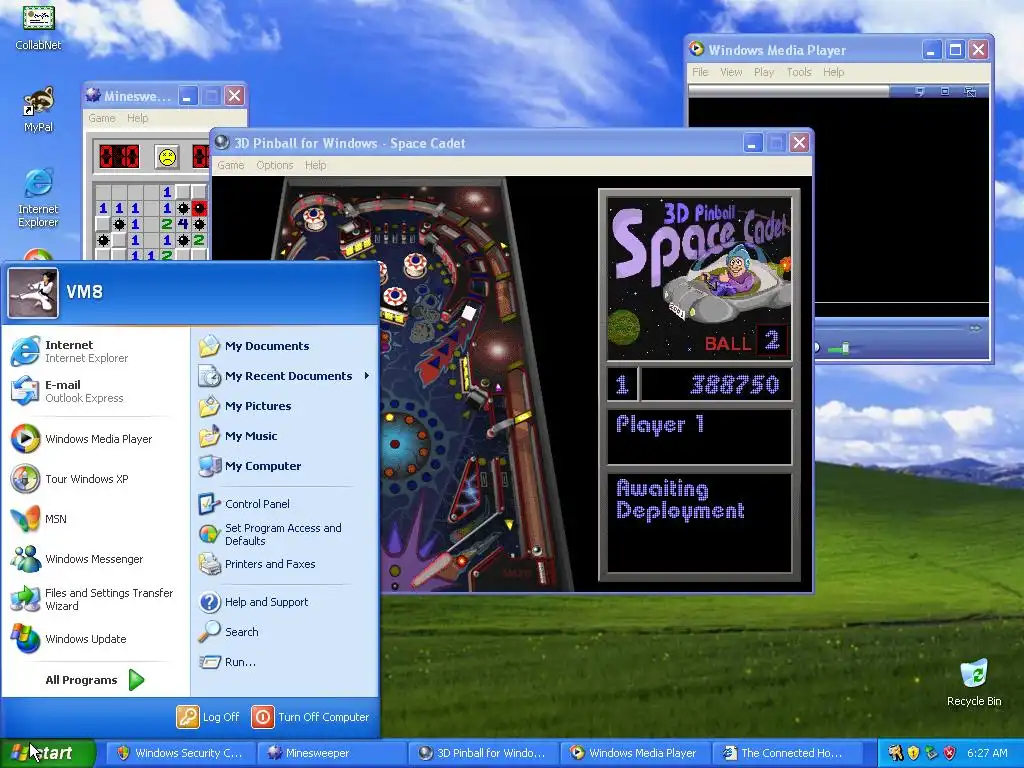Click the Start button

click(47, 753)
